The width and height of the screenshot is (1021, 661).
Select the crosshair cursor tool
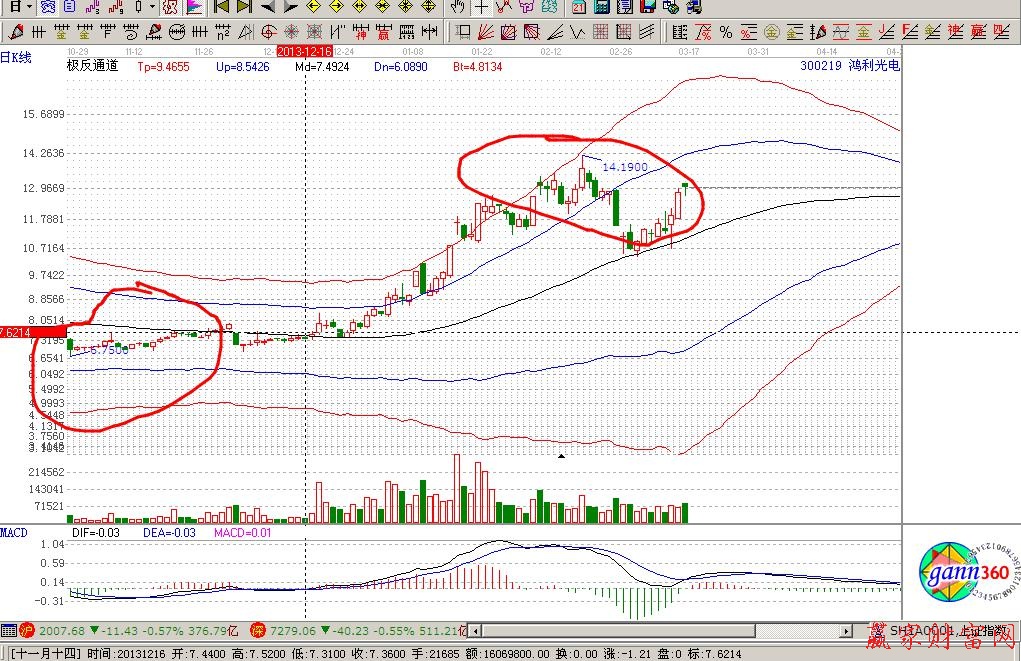click(481, 8)
